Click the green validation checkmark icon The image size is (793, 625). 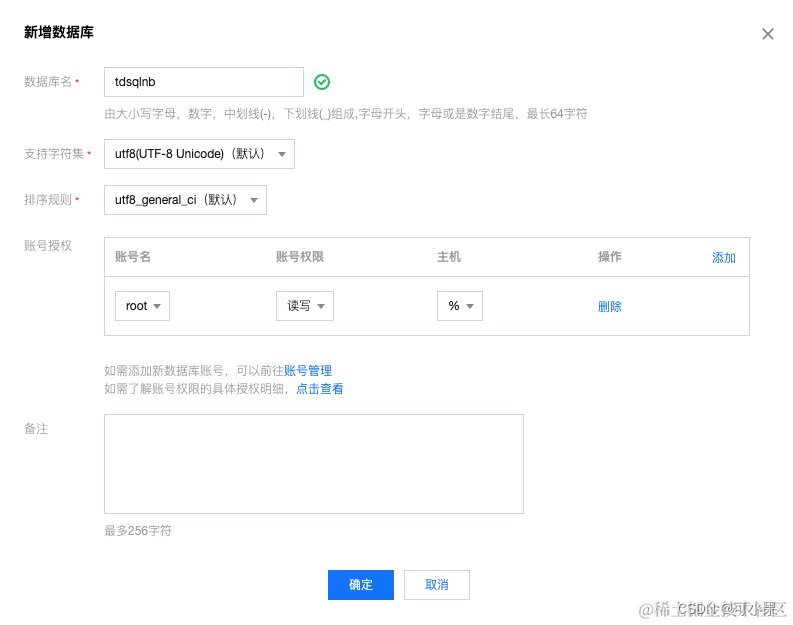322,82
